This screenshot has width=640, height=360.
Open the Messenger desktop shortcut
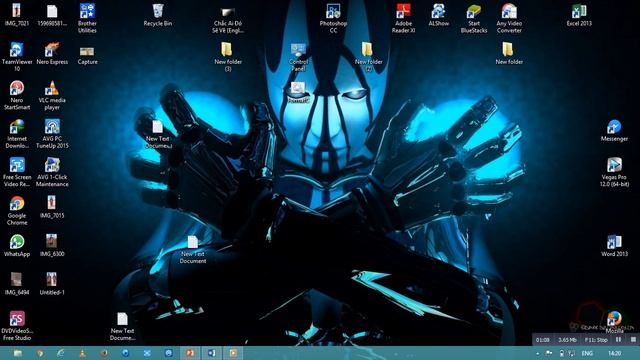pos(614,130)
